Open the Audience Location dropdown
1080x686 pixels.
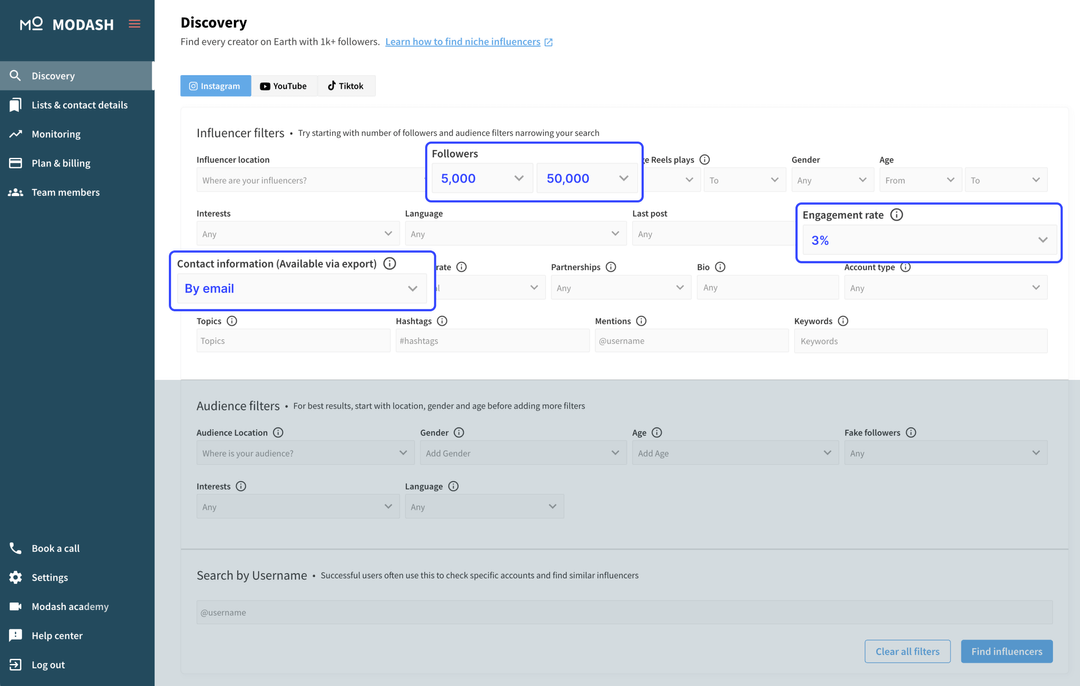point(305,453)
